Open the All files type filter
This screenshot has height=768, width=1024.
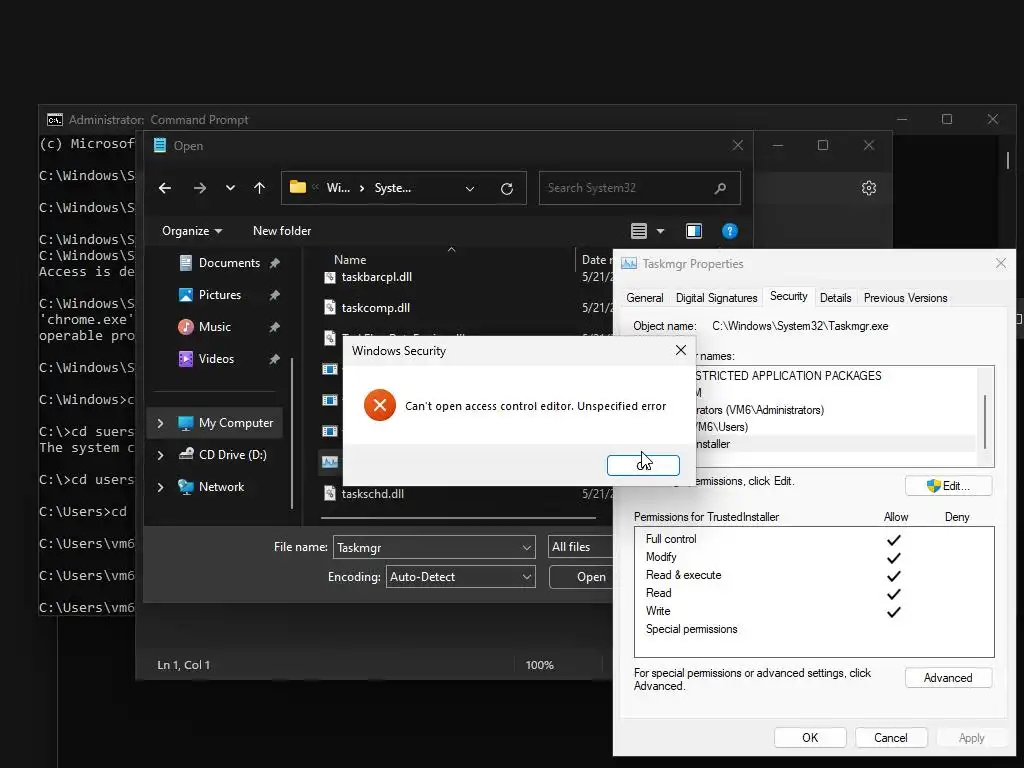580,547
